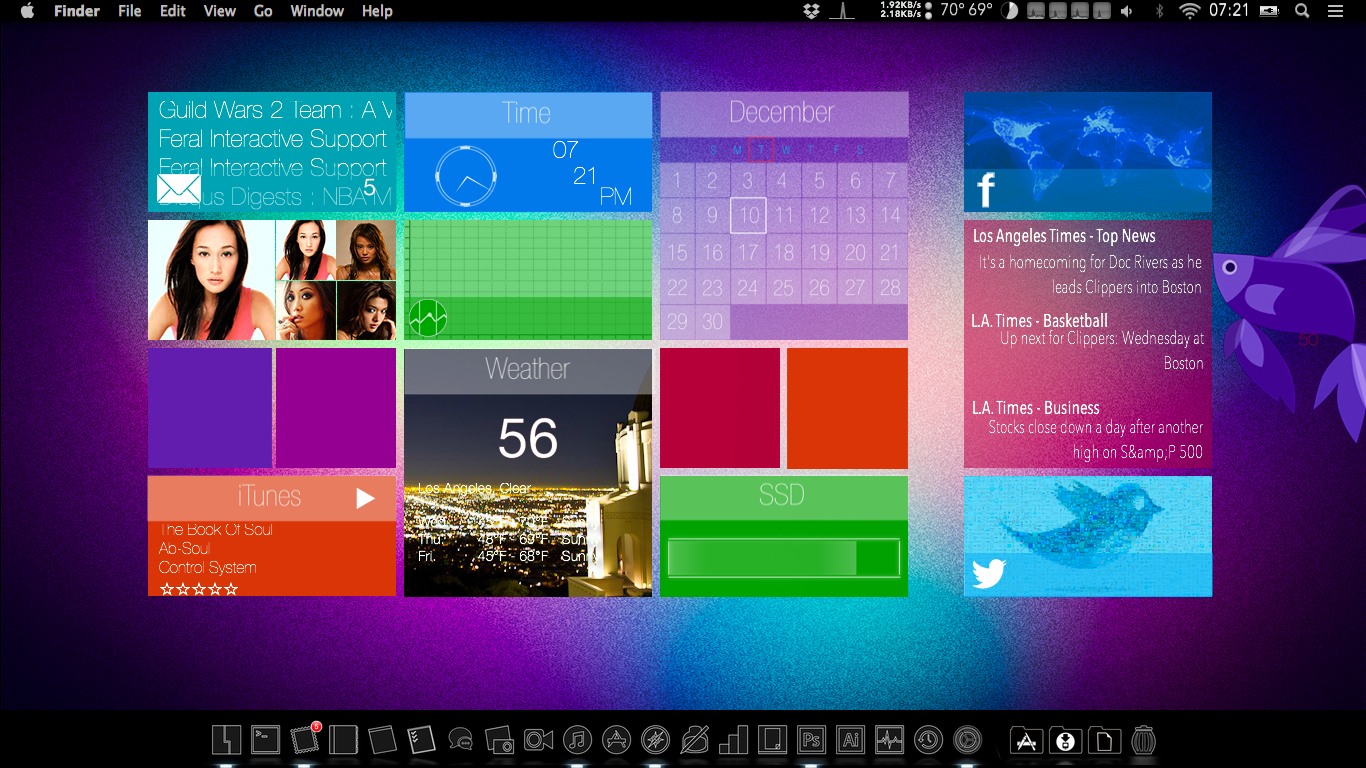Click Weather temperature reading 56
This screenshot has height=768, width=1366.
[528, 438]
